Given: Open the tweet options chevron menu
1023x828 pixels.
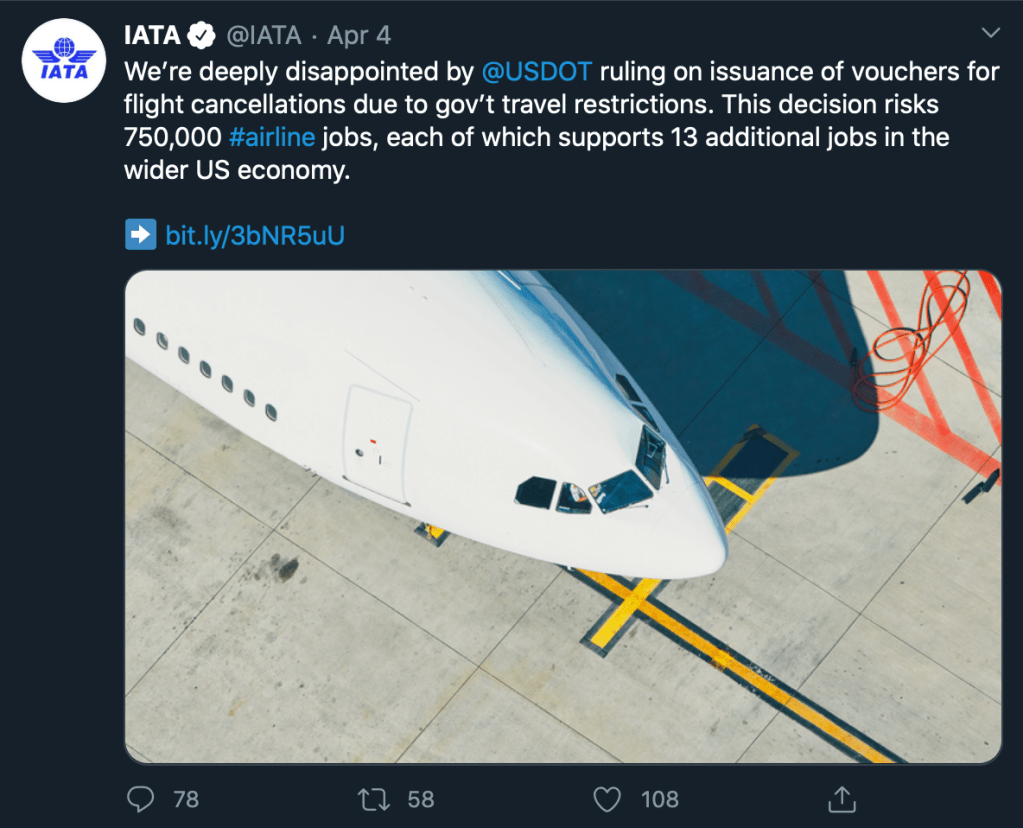Looking at the screenshot, I should point(991,34).
